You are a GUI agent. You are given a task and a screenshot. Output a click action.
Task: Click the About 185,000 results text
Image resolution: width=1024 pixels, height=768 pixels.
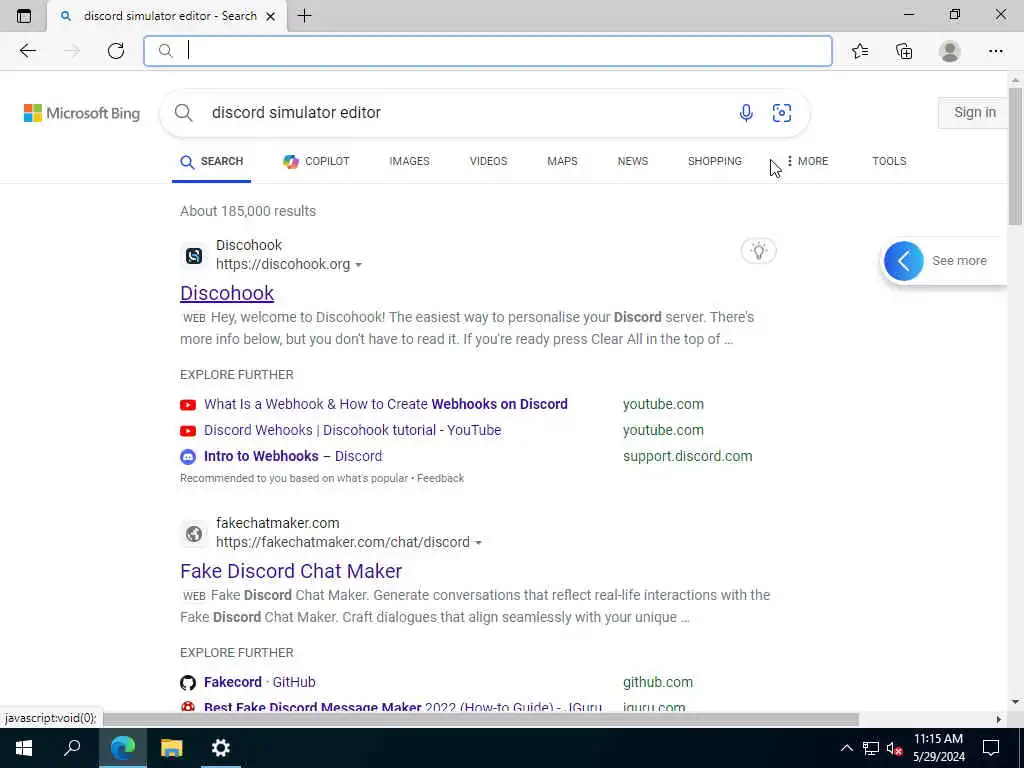tap(248, 212)
